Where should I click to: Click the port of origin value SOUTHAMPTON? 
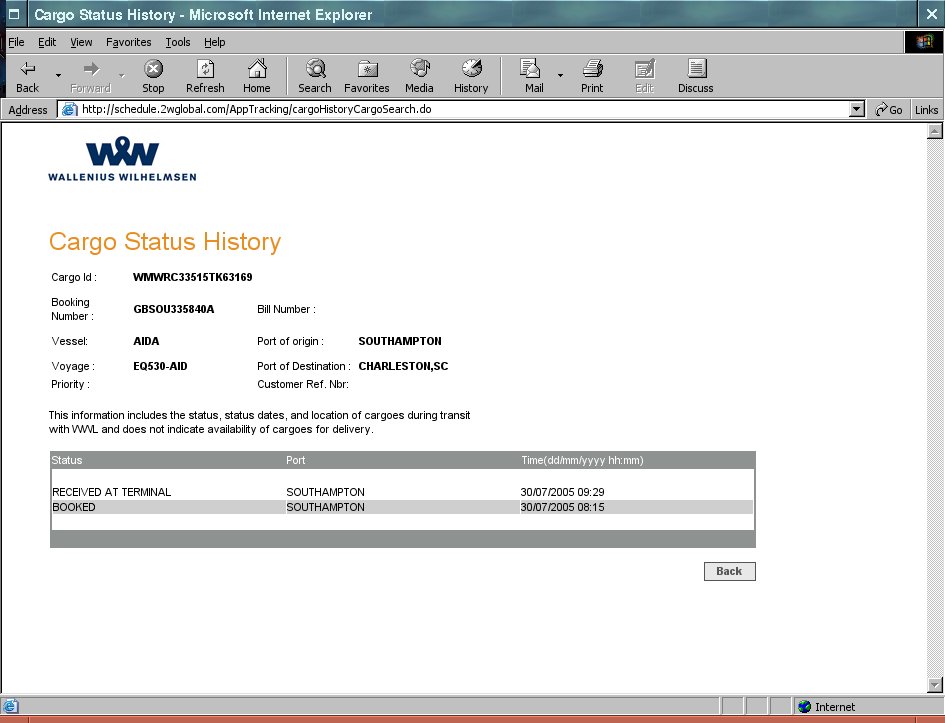400,341
